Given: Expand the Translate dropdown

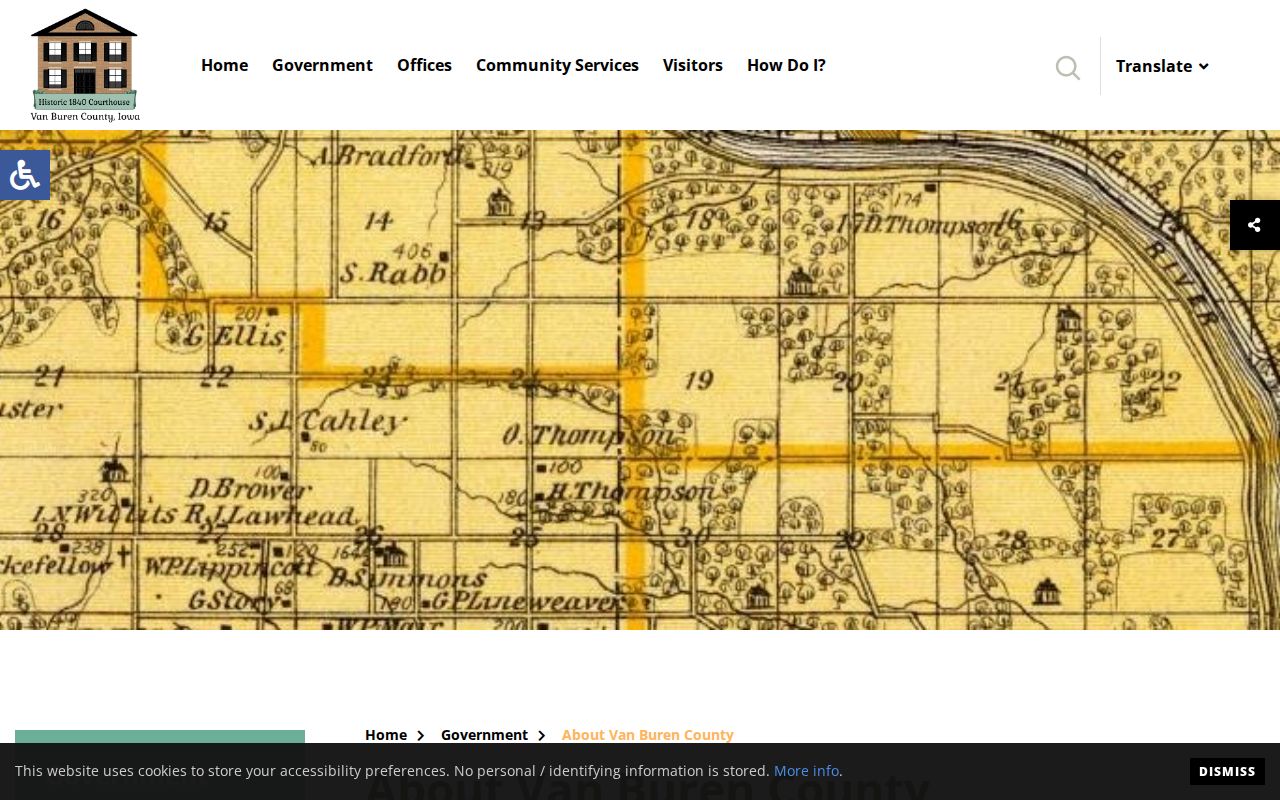Looking at the screenshot, I should pos(1162,66).
